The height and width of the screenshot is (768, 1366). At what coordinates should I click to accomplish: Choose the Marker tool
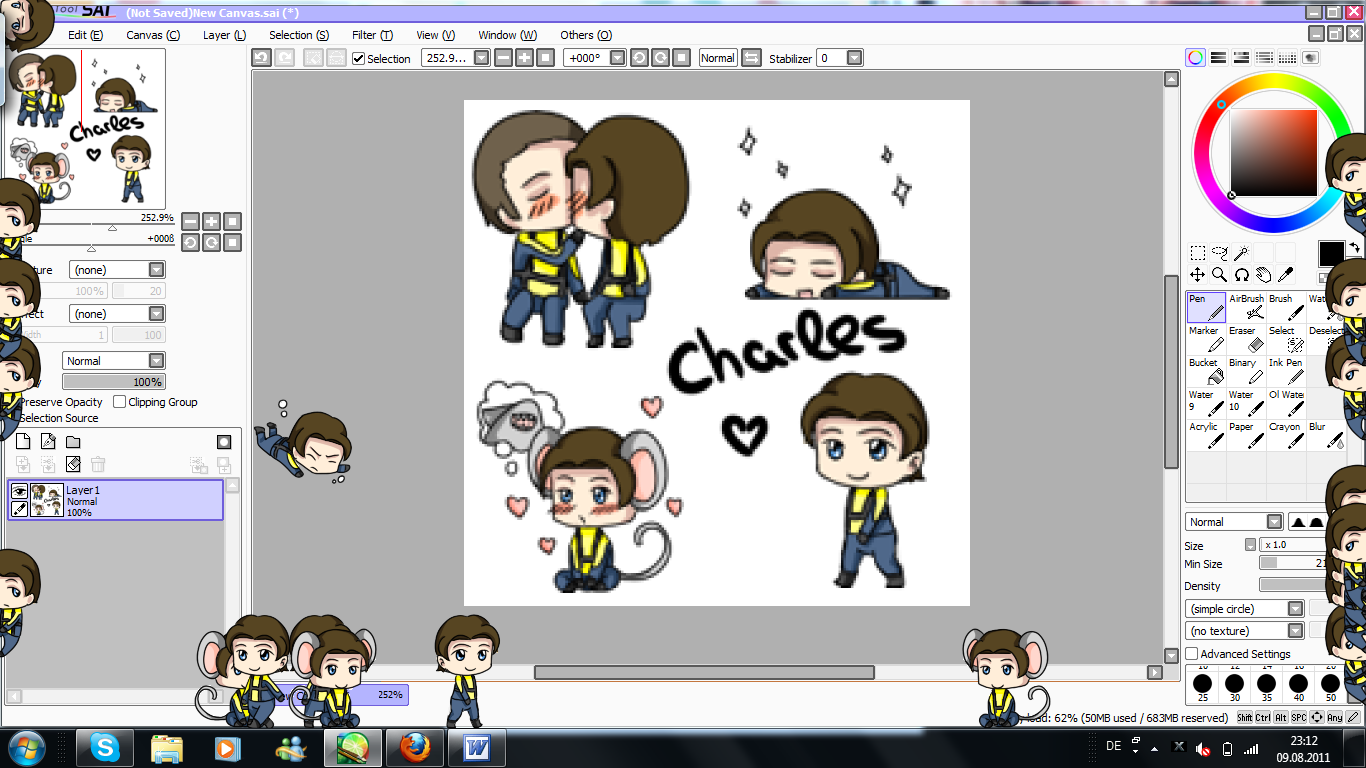pos(1206,339)
